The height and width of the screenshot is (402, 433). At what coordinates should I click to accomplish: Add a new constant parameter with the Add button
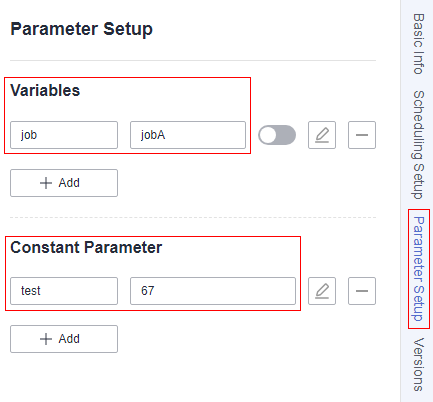click(x=64, y=339)
